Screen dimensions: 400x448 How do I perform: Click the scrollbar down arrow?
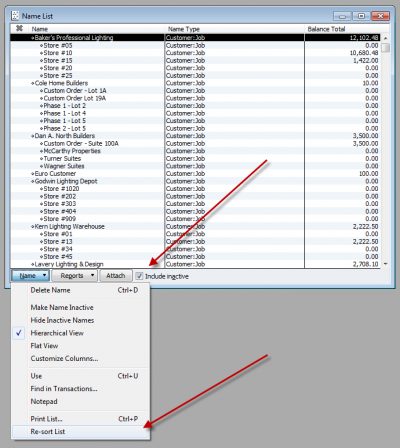385,264
